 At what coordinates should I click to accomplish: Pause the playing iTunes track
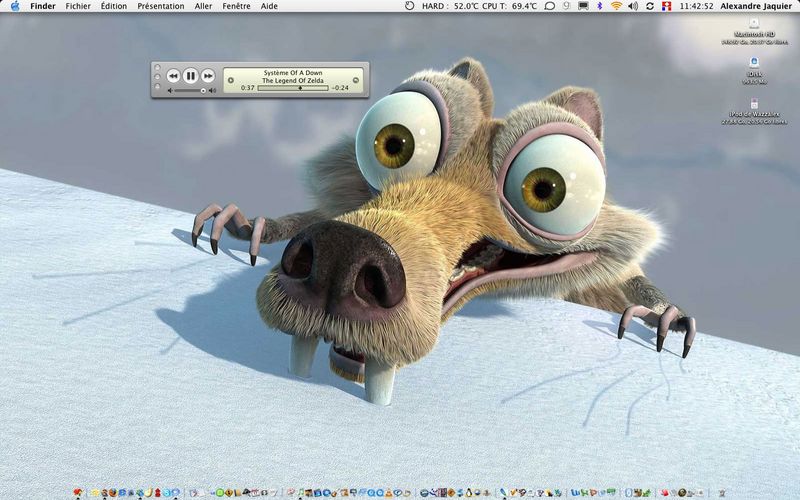point(190,75)
